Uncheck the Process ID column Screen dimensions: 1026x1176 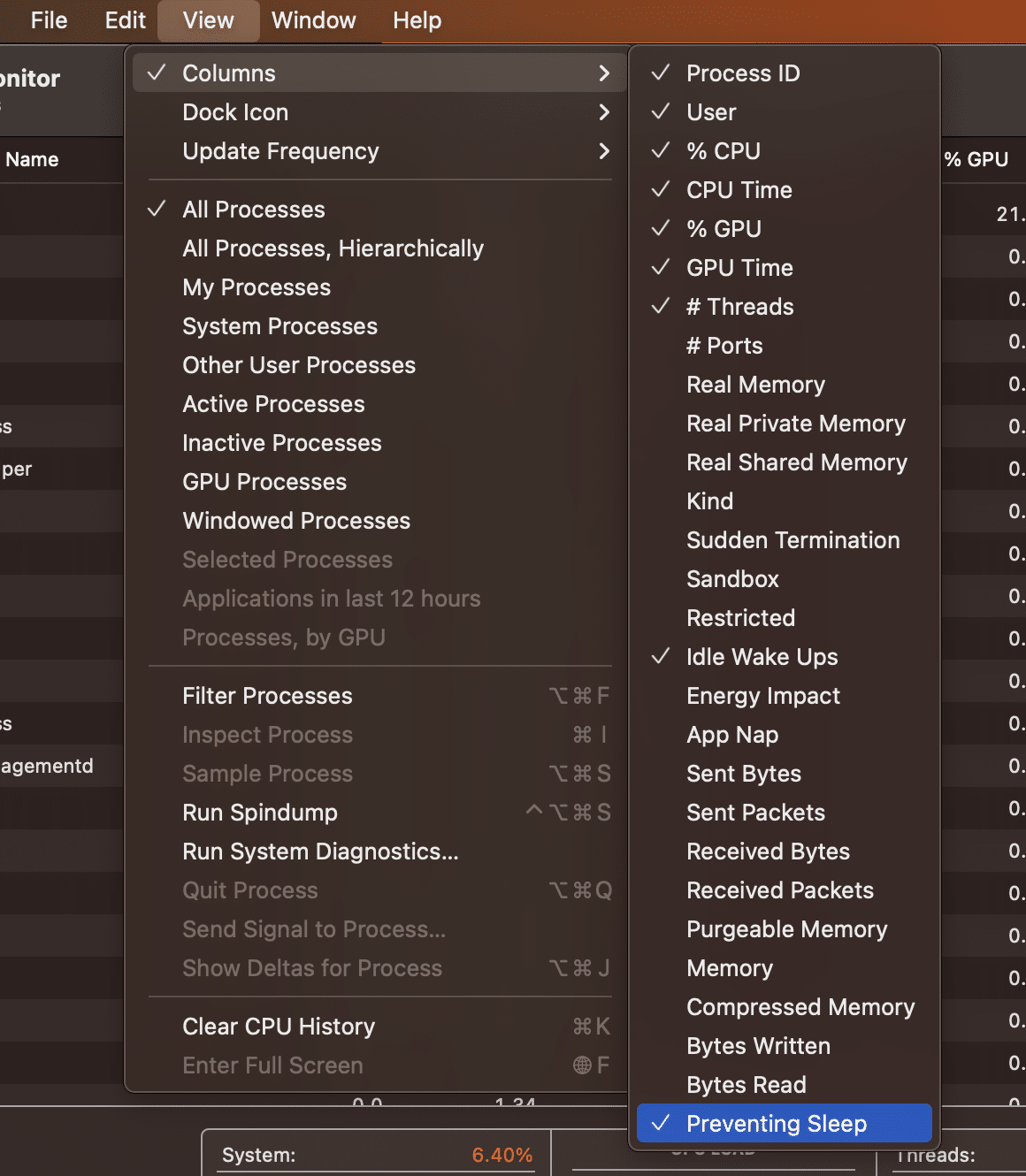784,73
